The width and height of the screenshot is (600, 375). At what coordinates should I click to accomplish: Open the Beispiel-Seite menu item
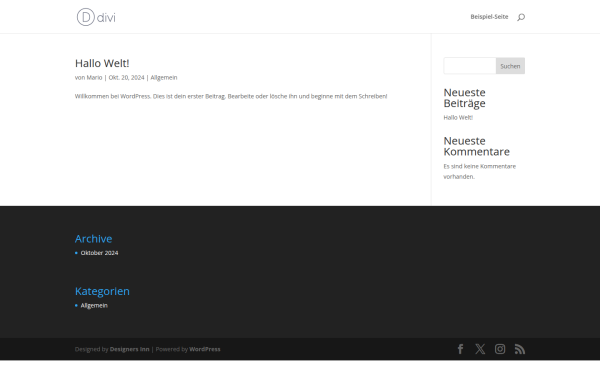pos(489,17)
